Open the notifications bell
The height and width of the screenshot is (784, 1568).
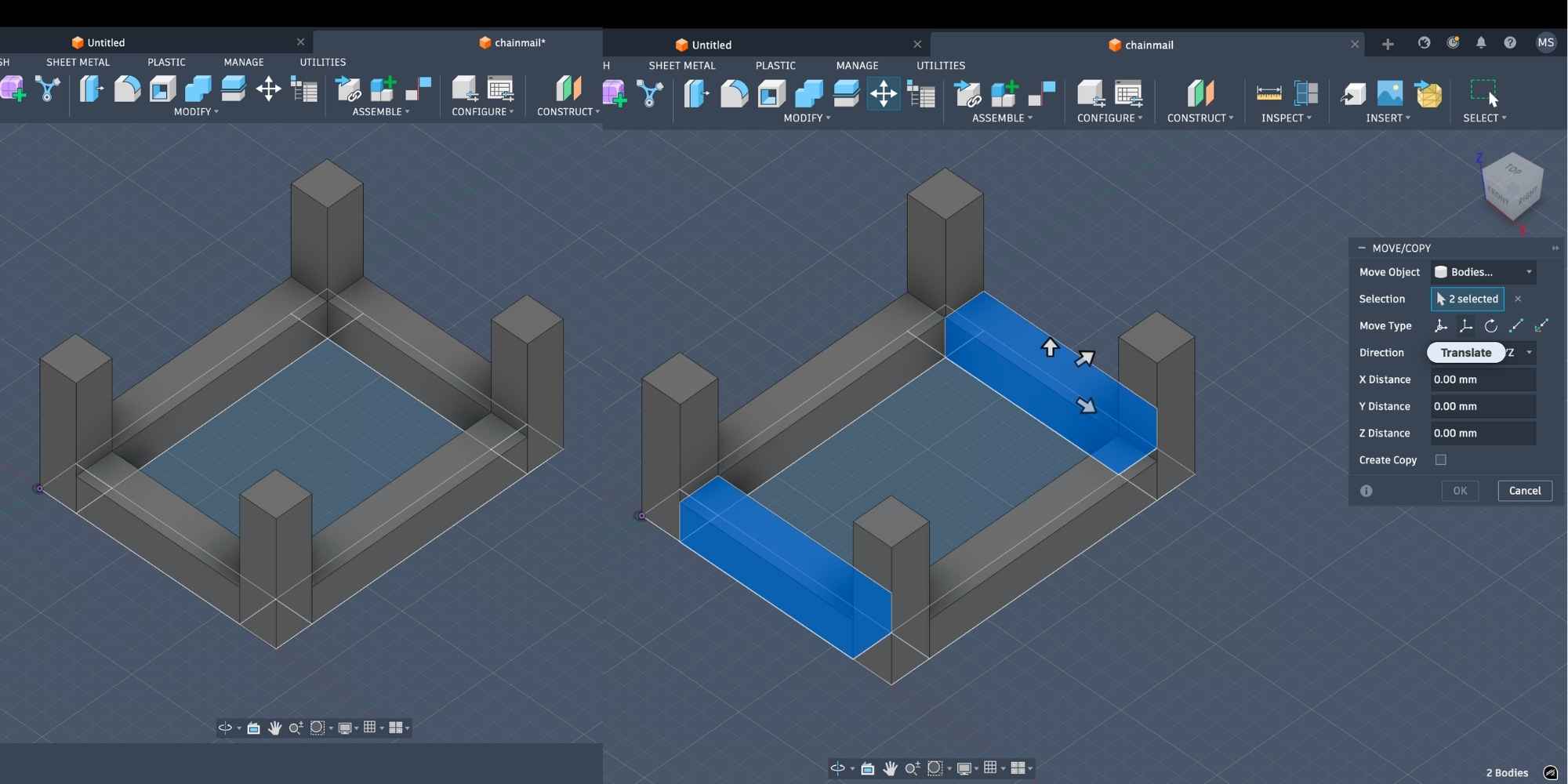pos(1481,43)
